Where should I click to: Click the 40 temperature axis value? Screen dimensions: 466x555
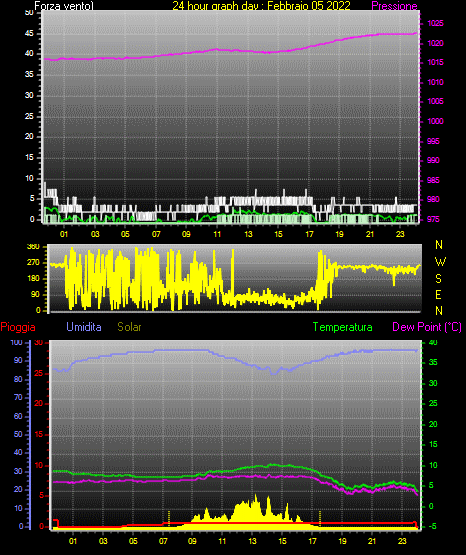tap(433, 342)
